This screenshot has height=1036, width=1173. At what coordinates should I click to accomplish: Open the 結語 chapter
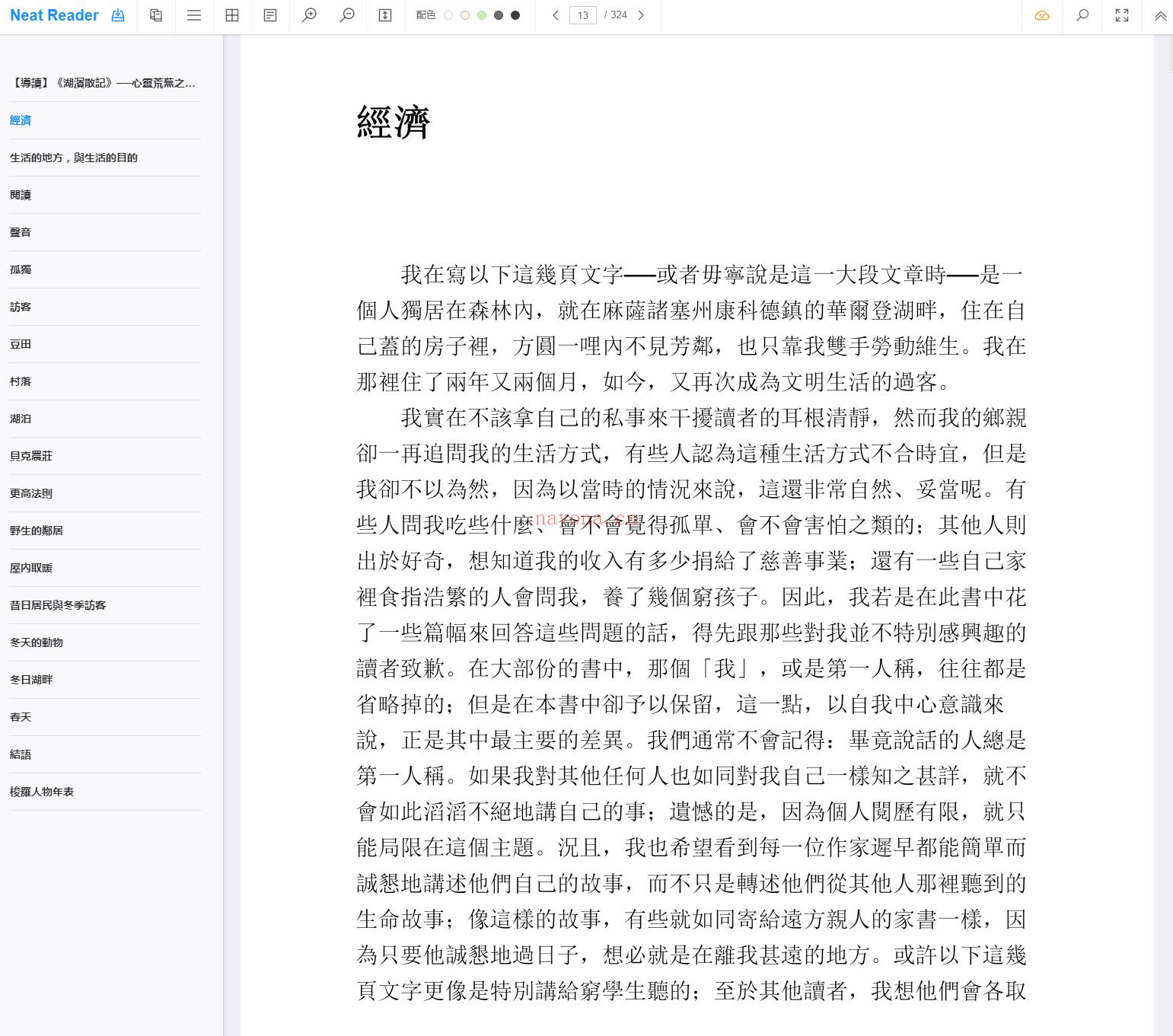(x=105, y=754)
